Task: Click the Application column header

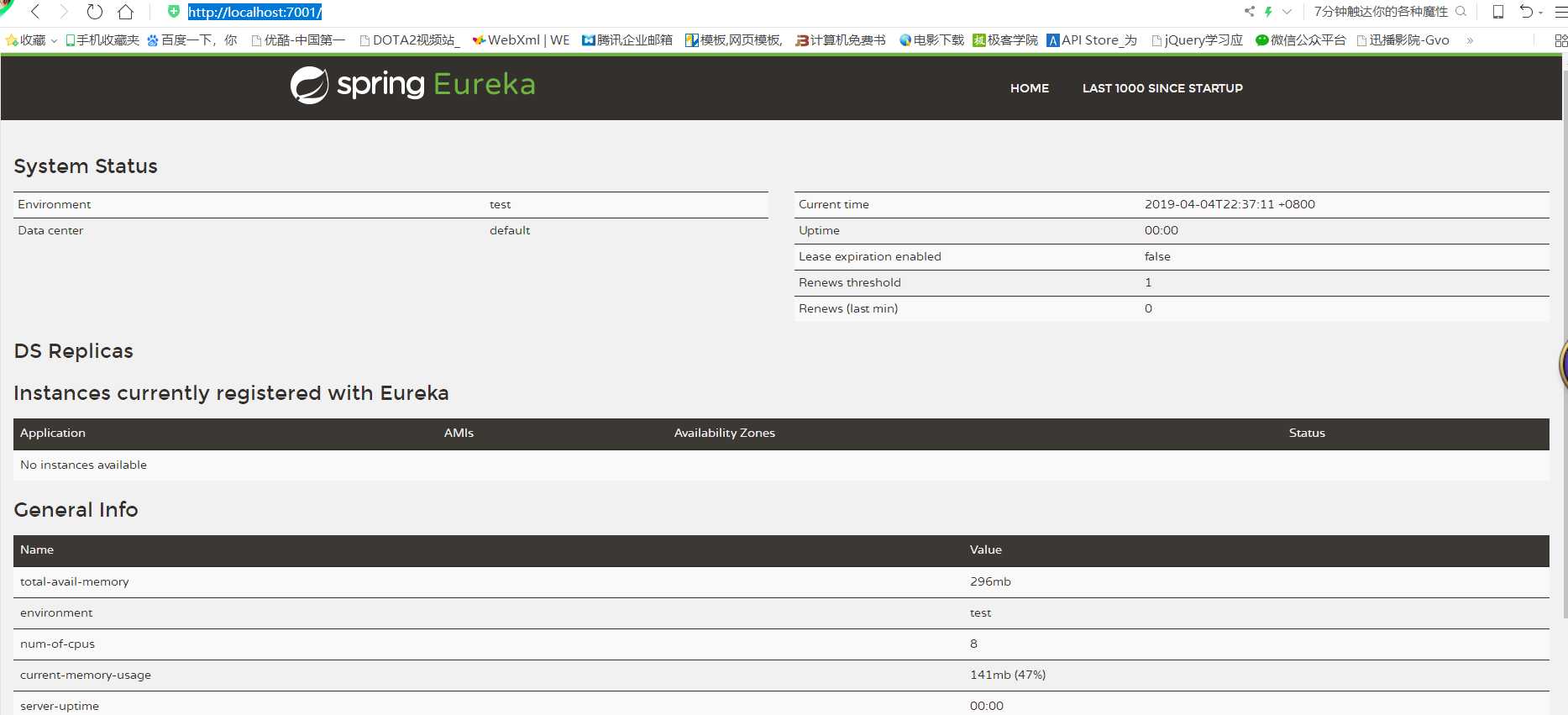Action: coord(53,433)
